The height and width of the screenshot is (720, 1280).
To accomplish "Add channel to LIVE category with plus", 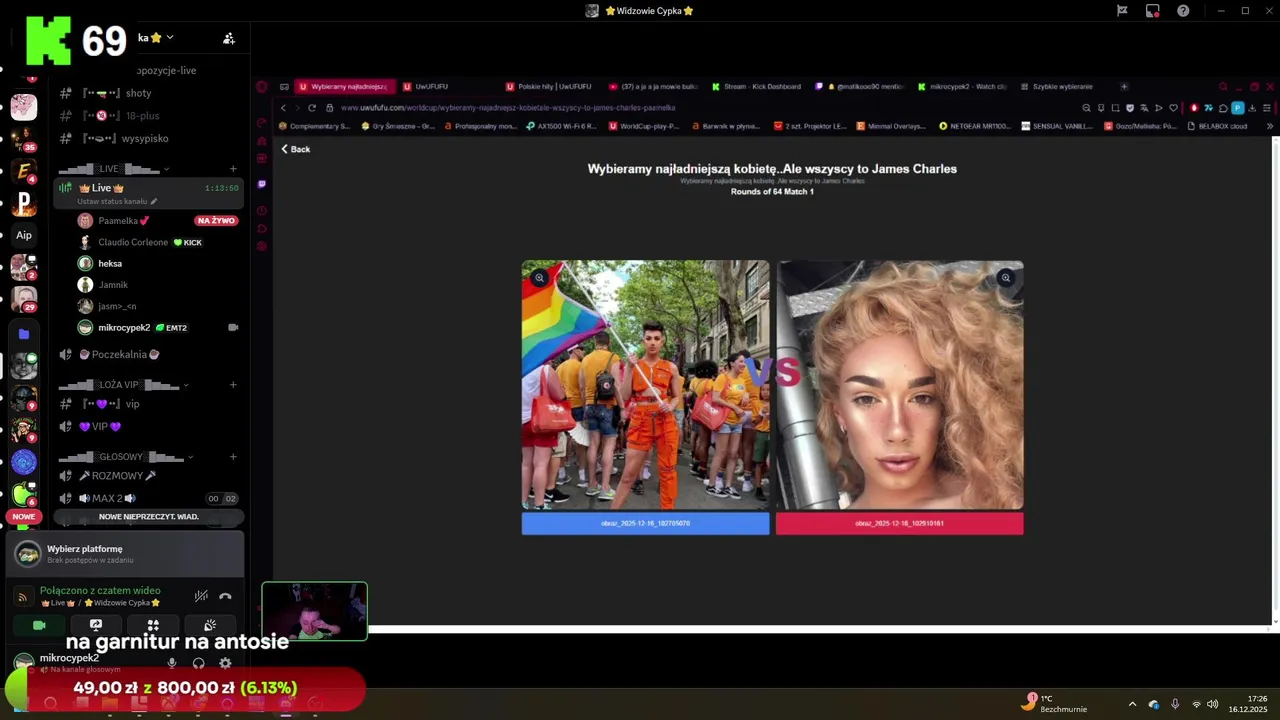I will 233,169.
